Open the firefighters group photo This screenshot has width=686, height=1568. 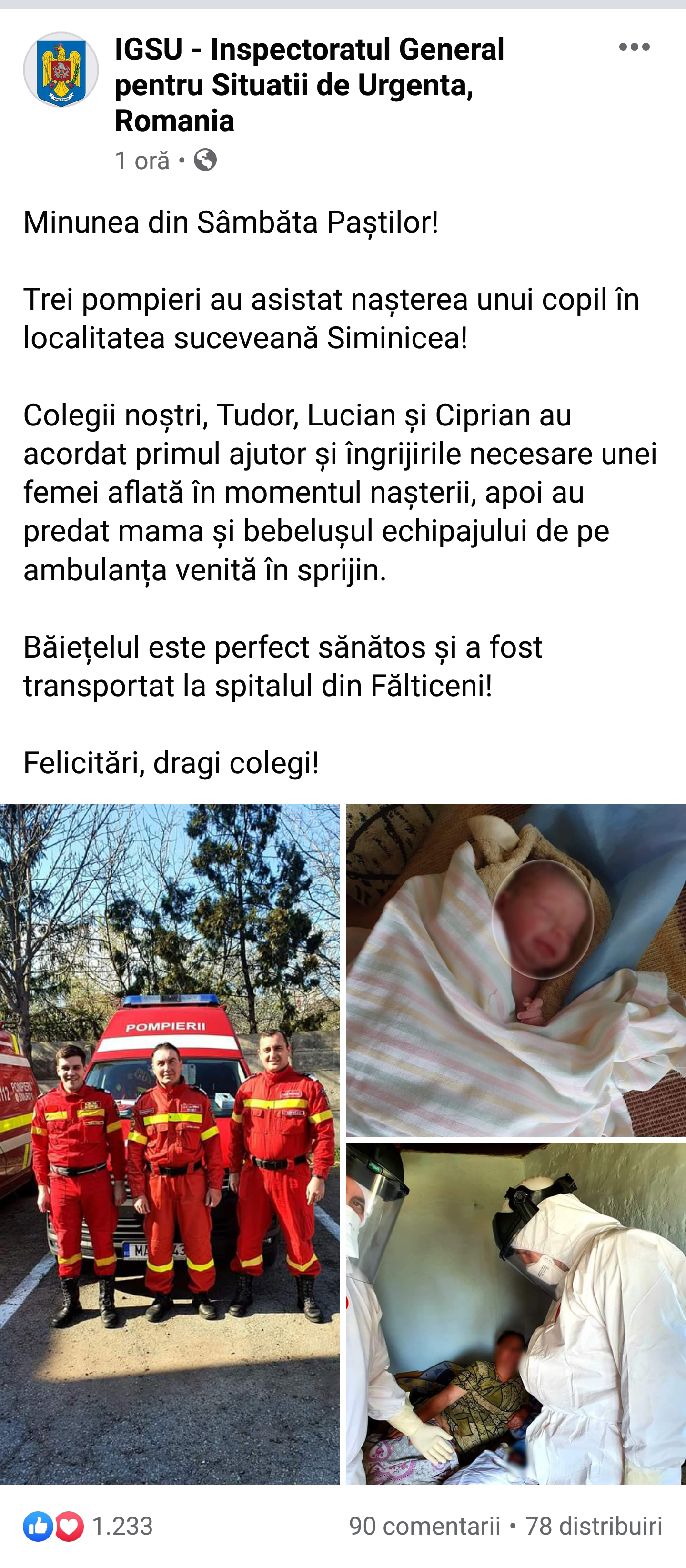click(x=170, y=1144)
